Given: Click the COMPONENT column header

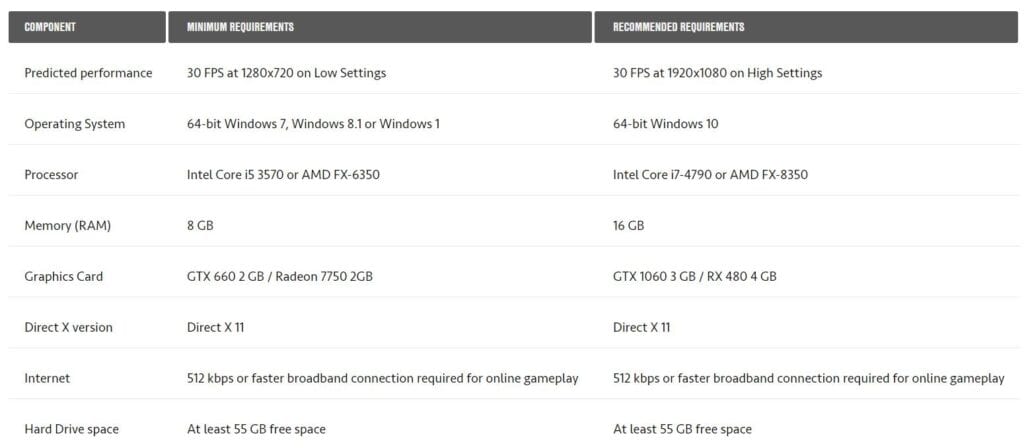Looking at the screenshot, I should [87, 27].
